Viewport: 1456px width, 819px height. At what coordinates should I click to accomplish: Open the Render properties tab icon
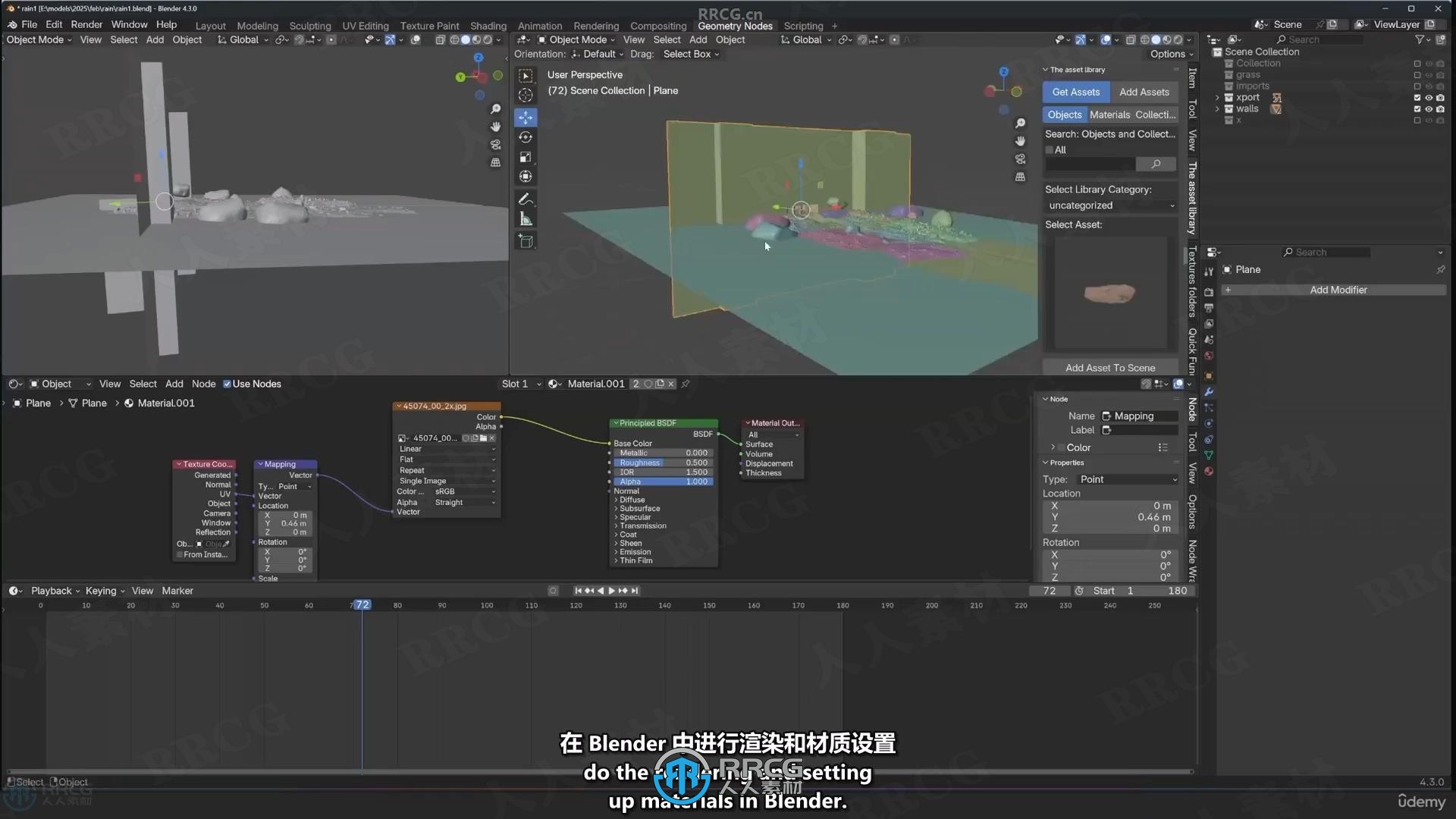[1209, 292]
